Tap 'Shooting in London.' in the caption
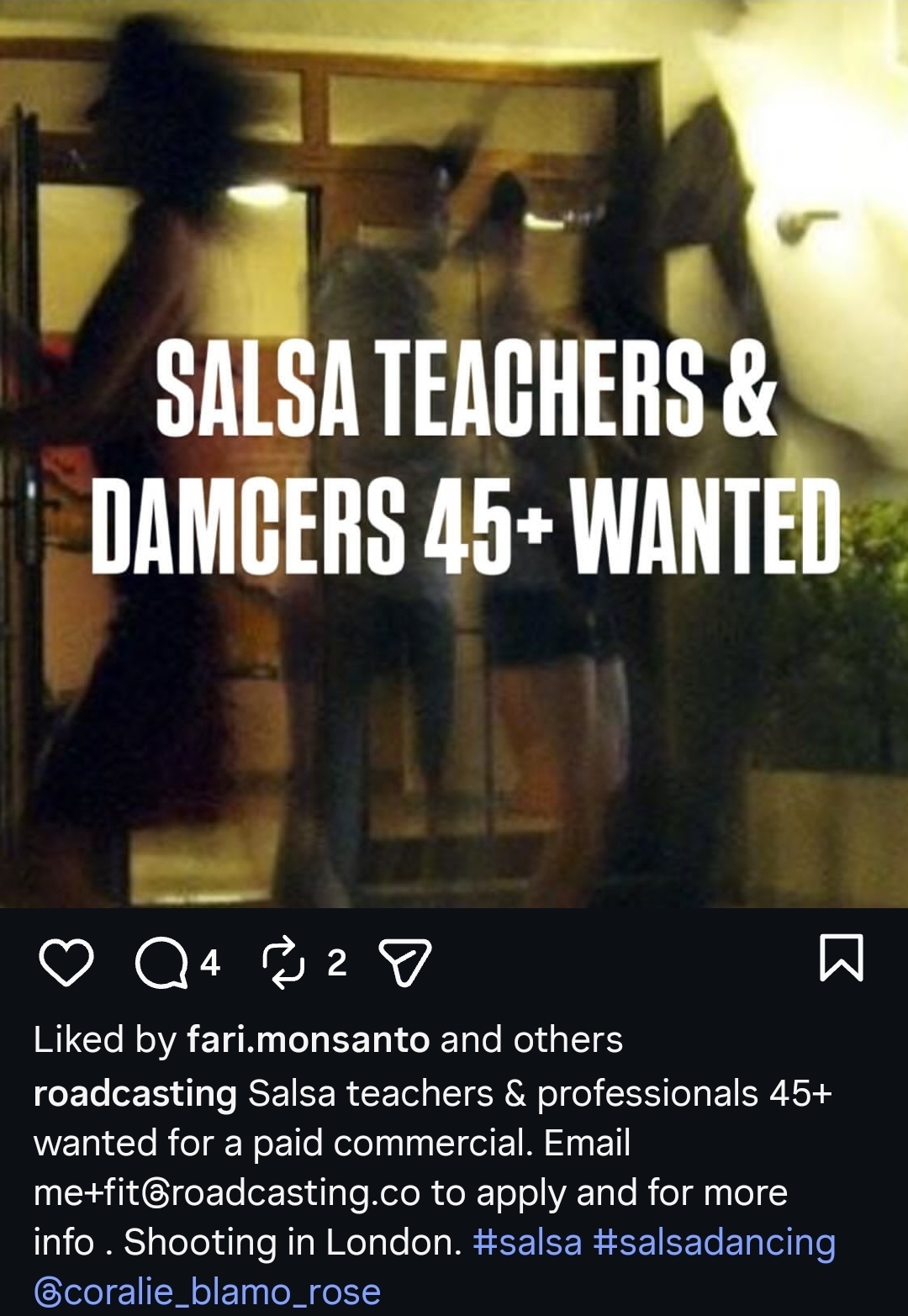 pyautogui.click(x=293, y=1242)
